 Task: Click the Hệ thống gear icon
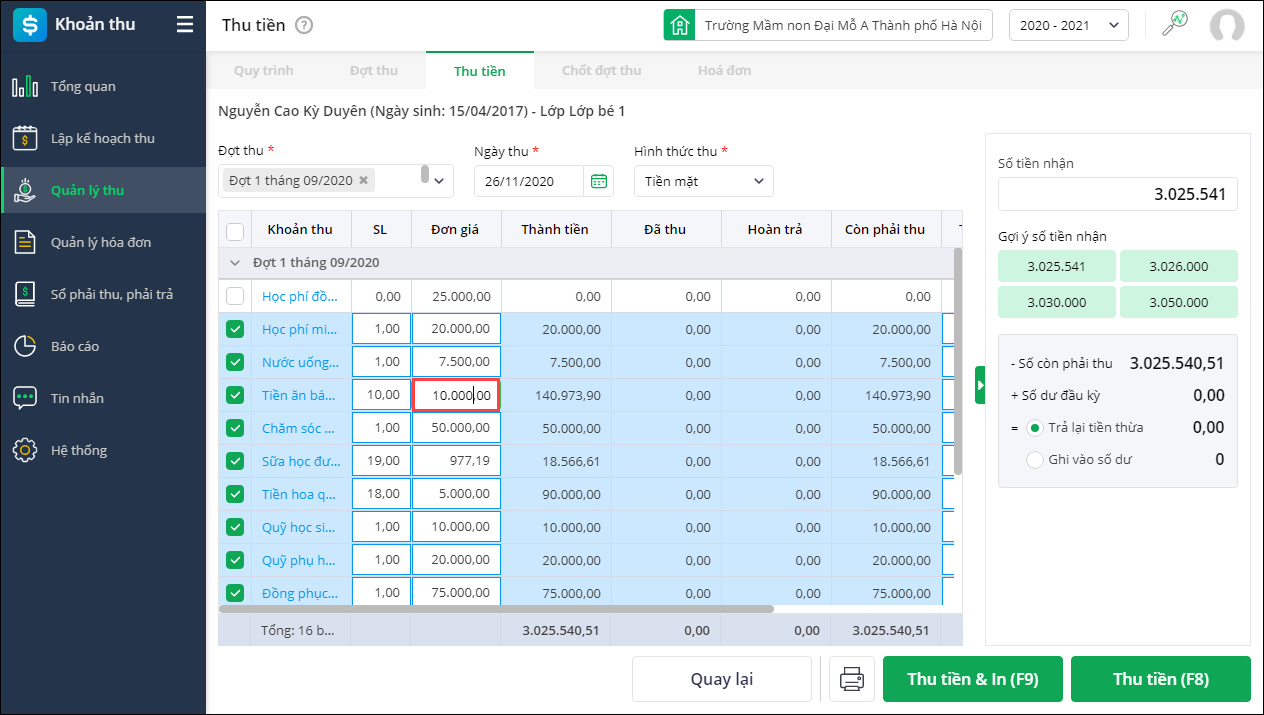(x=25, y=450)
